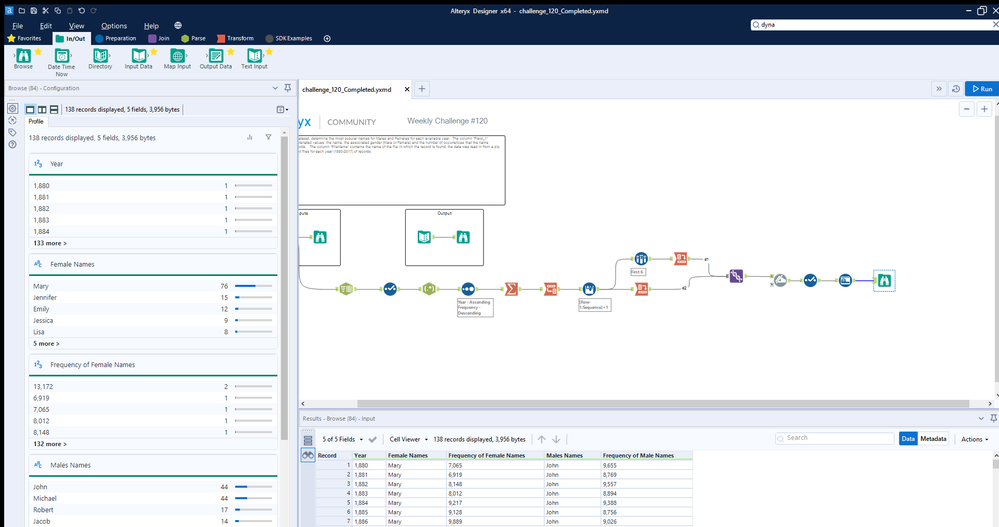
Task: Open a new workflow tab with plus
Action: coord(422,89)
